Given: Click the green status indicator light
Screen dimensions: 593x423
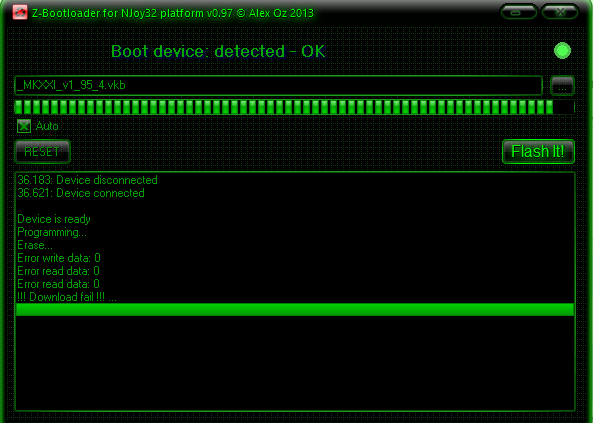Looking at the screenshot, I should coord(562,51).
